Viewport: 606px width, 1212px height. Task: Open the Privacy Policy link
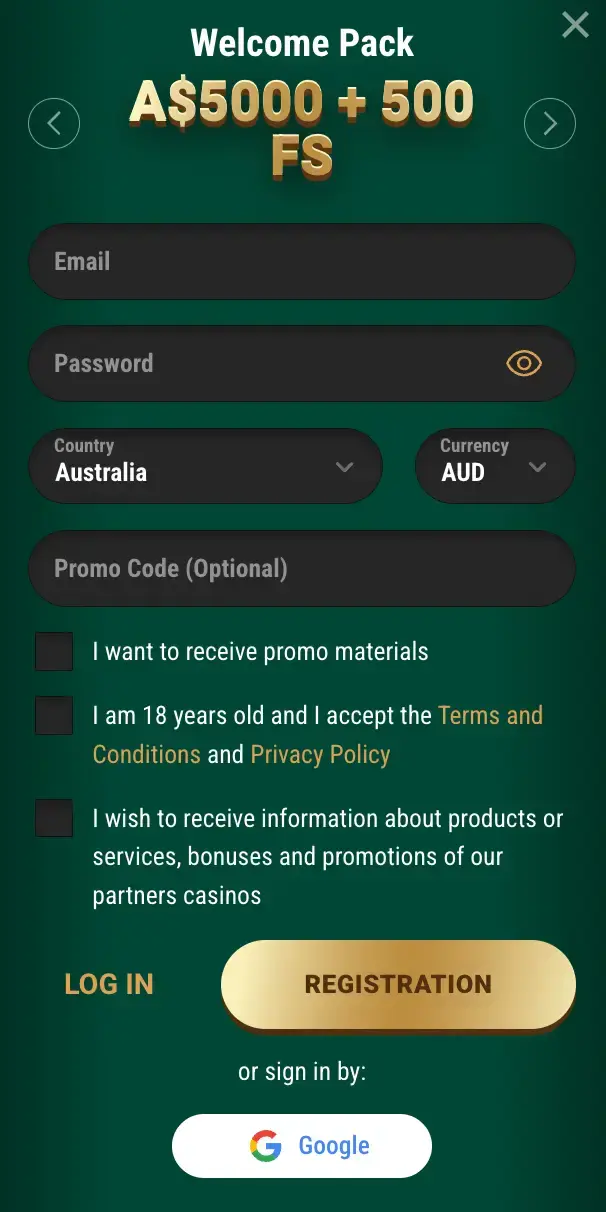tap(320, 755)
